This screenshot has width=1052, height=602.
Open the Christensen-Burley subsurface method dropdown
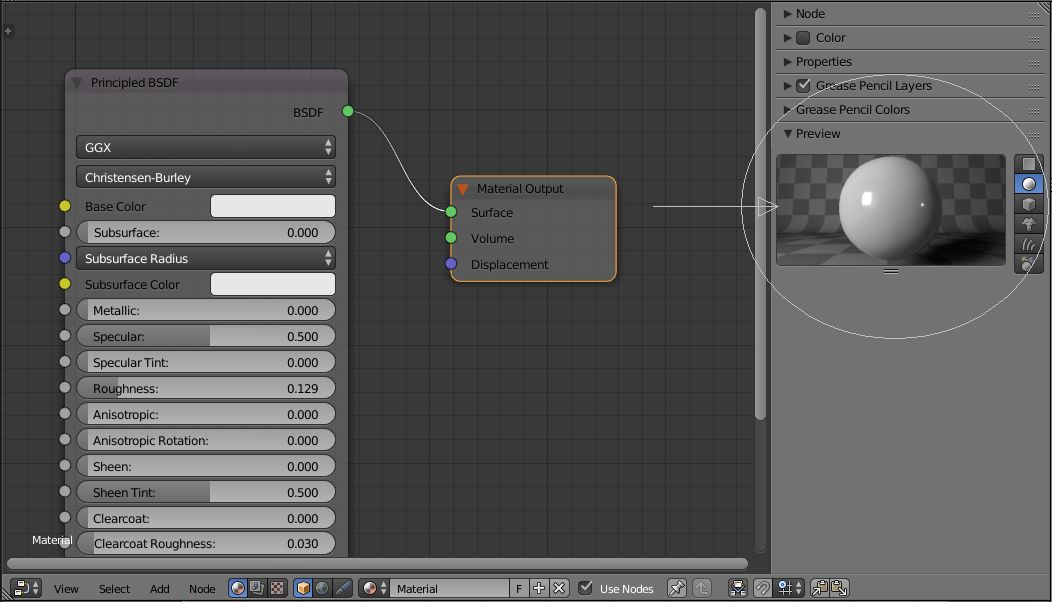[205, 177]
